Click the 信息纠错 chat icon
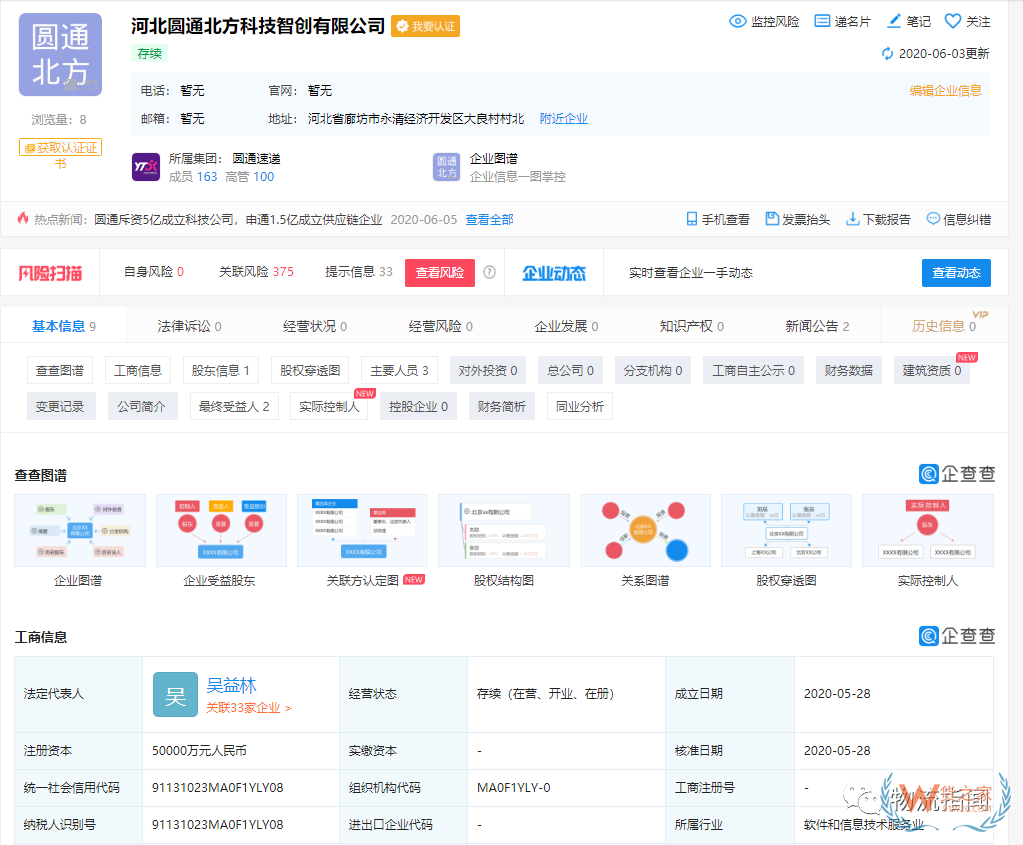 [933, 219]
